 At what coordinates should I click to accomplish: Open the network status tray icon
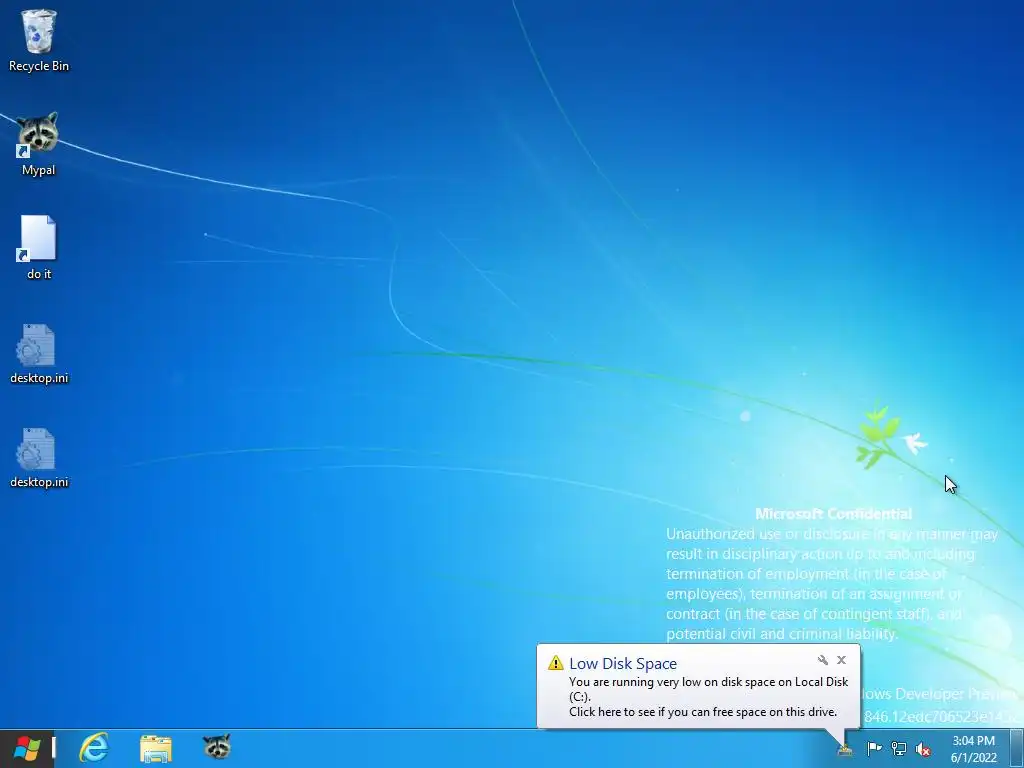point(899,748)
